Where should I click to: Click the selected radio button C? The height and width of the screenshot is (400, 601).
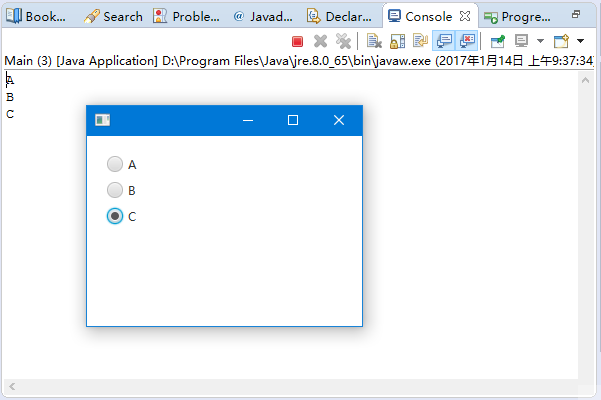click(115, 216)
